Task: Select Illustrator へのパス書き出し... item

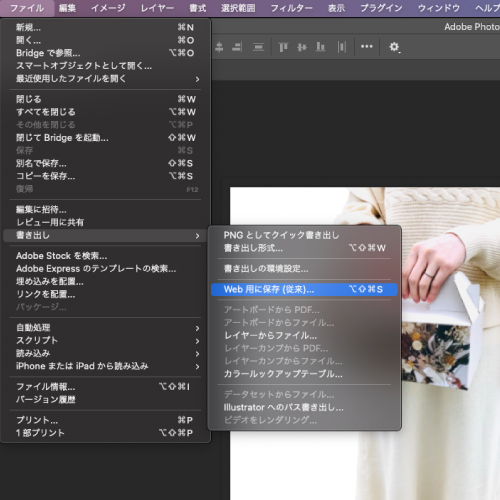Action: tap(304, 407)
